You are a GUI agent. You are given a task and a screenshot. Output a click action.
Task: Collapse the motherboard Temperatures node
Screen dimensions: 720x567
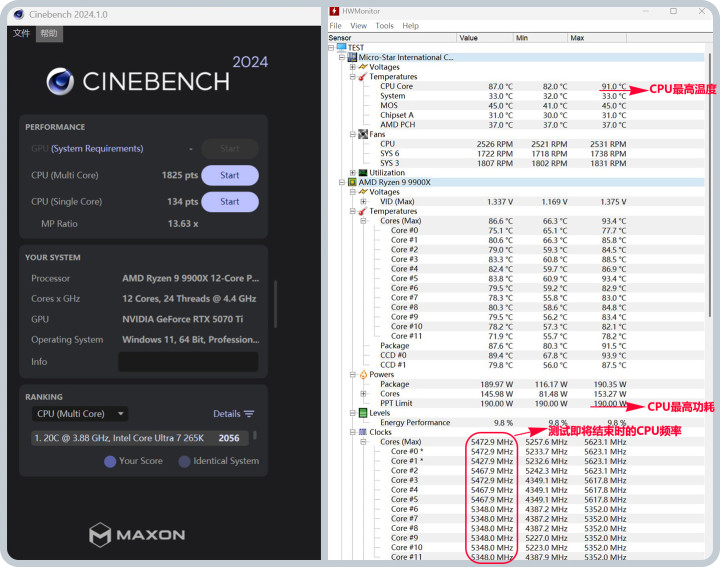tap(352, 77)
